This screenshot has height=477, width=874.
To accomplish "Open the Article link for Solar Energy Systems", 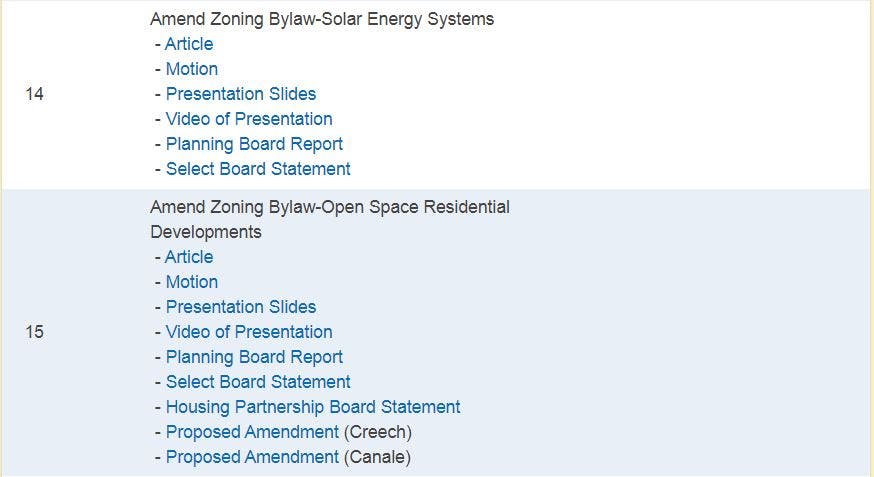I will point(189,44).
